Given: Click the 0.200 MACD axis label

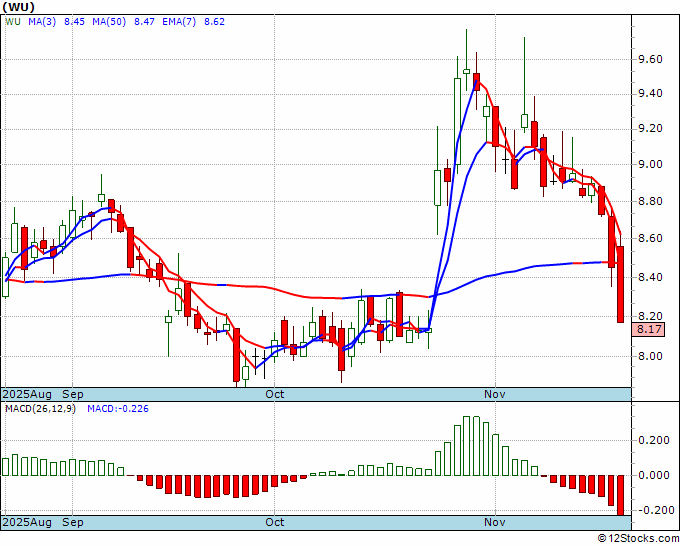Looking at the screenshot, I should click(x=654, y=441).
